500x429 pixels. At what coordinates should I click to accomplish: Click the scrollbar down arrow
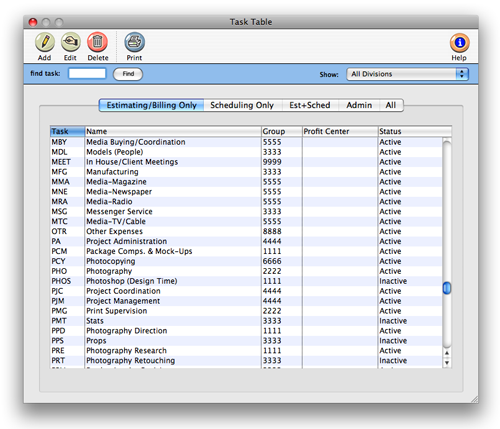(447, 362)
